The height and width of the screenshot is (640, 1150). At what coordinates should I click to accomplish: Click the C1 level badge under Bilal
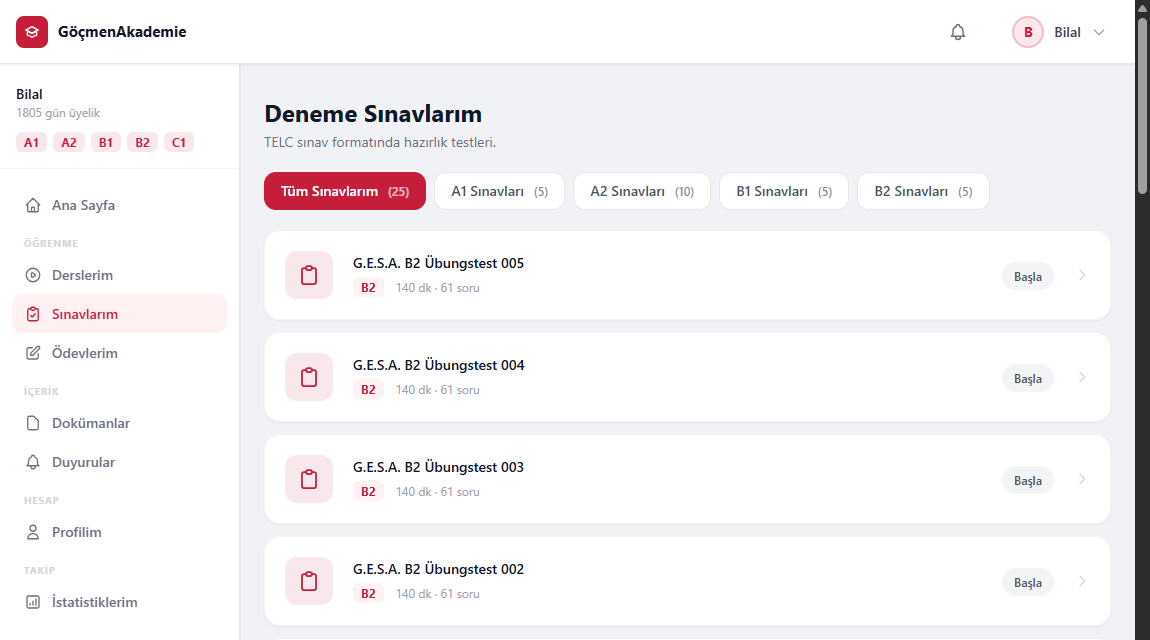coord(179,142)
